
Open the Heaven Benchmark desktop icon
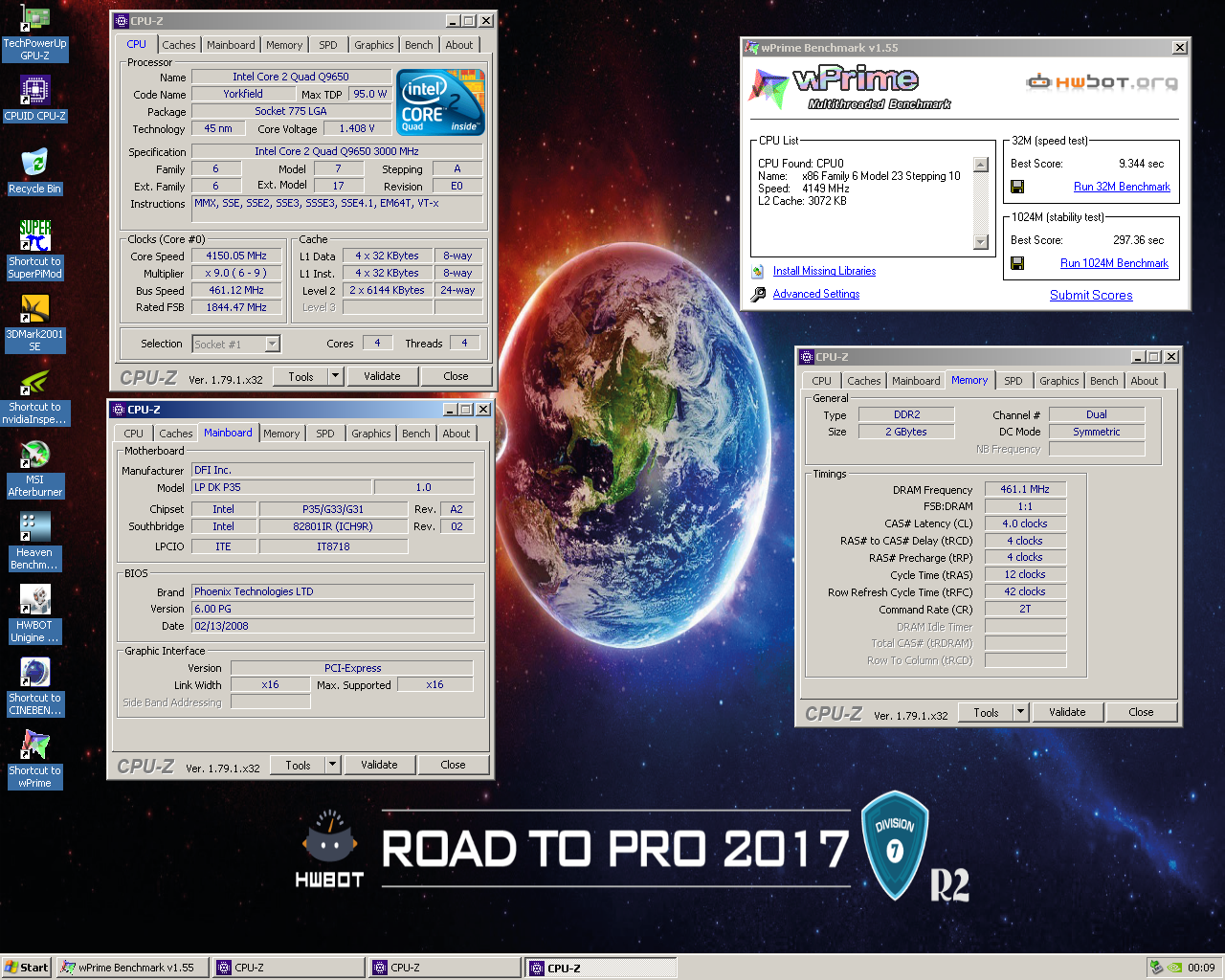point(34,542)
